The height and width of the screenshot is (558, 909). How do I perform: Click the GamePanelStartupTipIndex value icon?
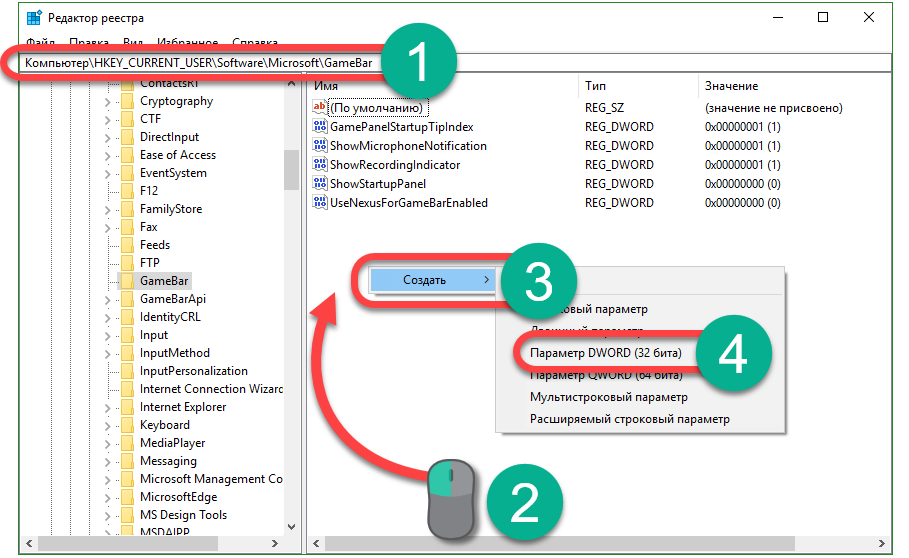click(x=320, y=127)
